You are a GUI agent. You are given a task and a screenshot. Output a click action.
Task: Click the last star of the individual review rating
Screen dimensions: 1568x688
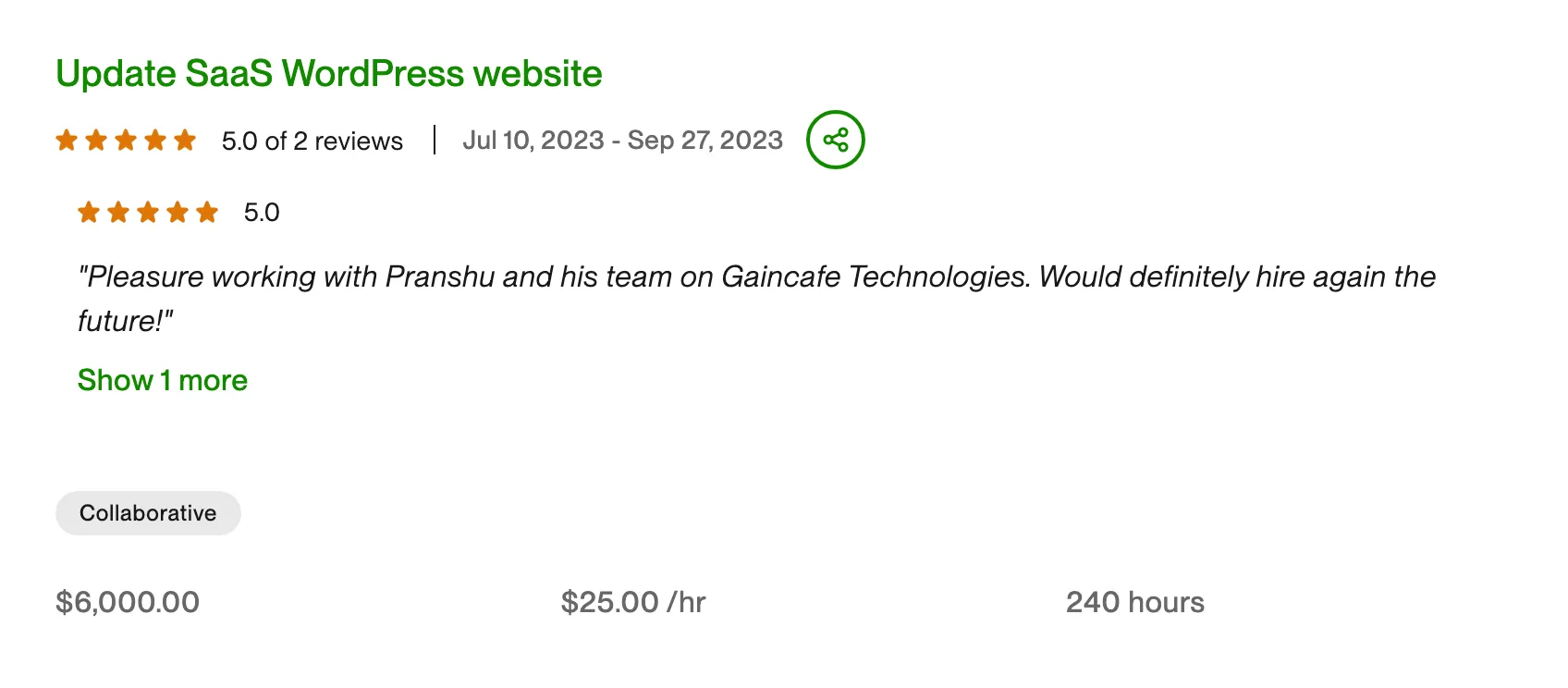[x=207, y=213]
